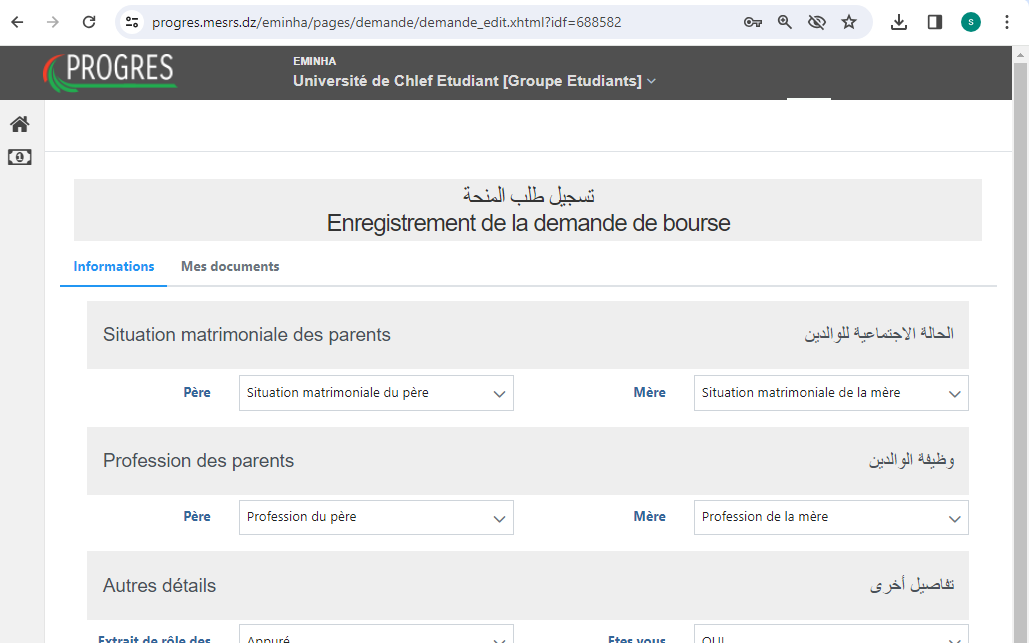The image size is (1029, 643).
Task: Open browser downloads icon
Action: point(899,22)
